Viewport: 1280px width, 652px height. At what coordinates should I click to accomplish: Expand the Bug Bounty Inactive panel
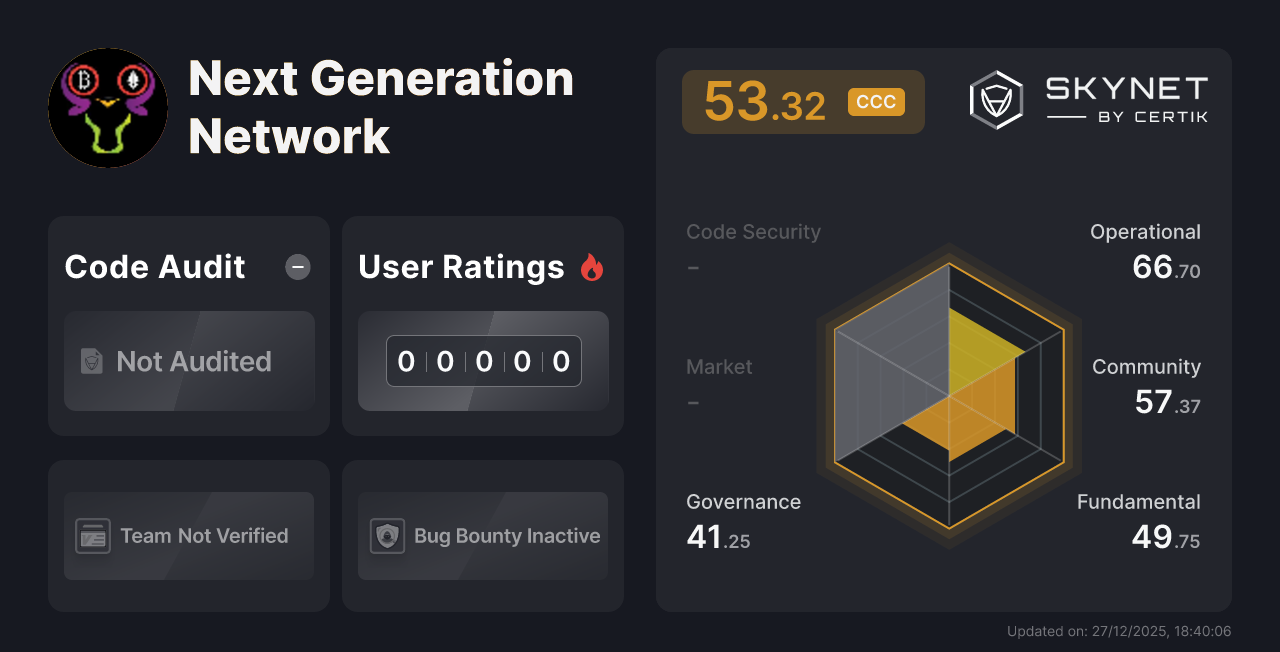[482, 536]
